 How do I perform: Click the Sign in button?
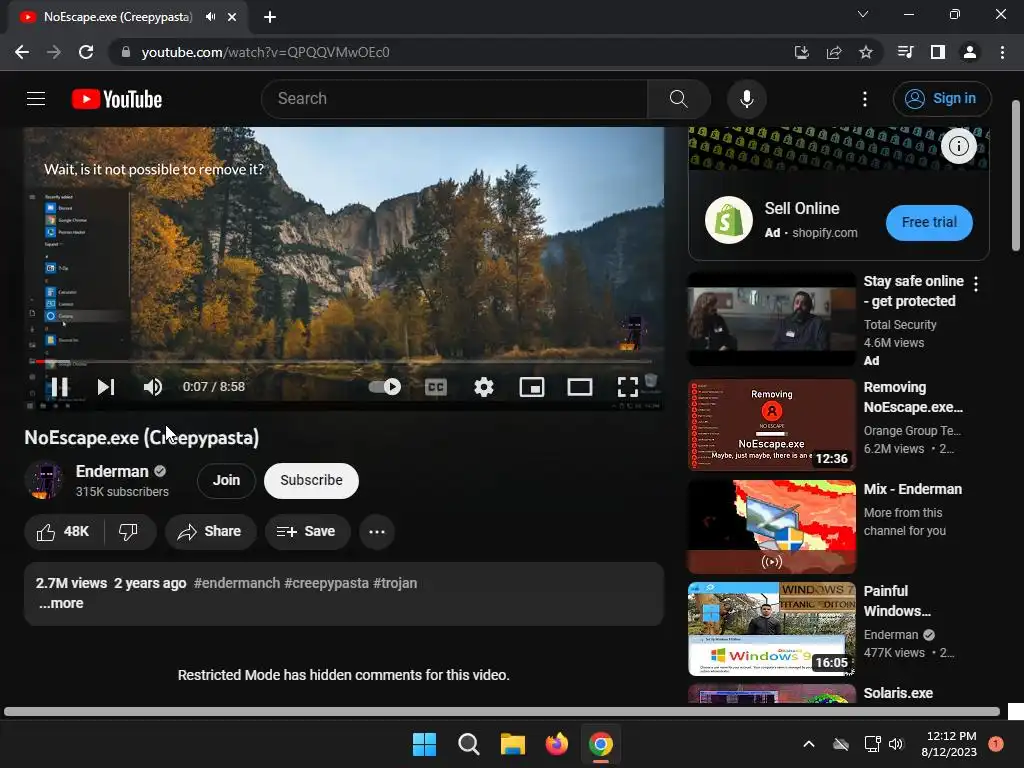(942, 99)
